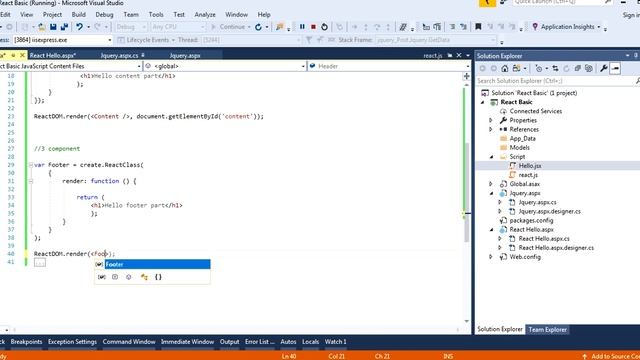The height and width of the screenshot is (360, 640).
Task: Open the Build menu
Action: point(78,15)
